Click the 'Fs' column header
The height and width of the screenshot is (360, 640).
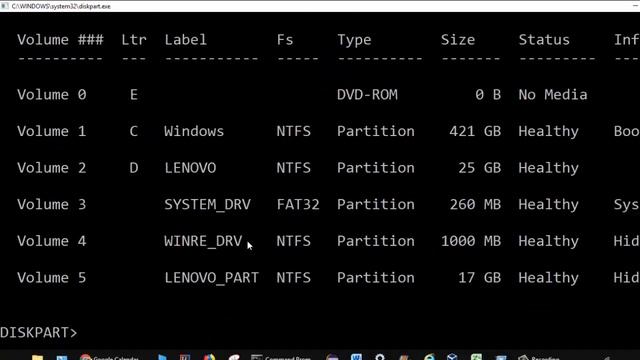click(285, 40)
